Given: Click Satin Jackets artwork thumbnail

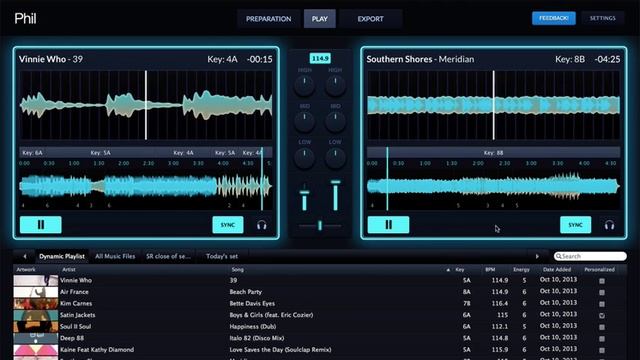Looking at the screenshot, I should 36,315.
